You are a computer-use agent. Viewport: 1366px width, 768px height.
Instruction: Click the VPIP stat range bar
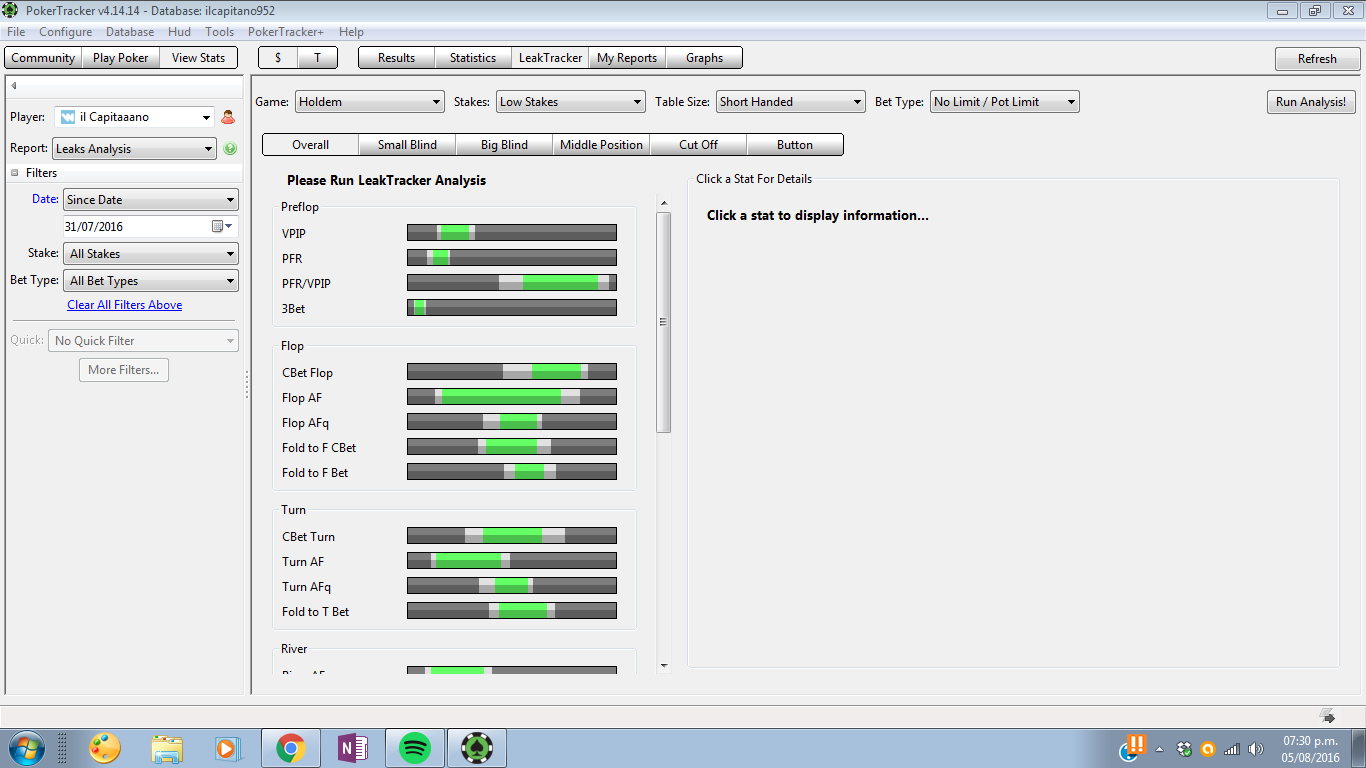click(x=512, y=233)
